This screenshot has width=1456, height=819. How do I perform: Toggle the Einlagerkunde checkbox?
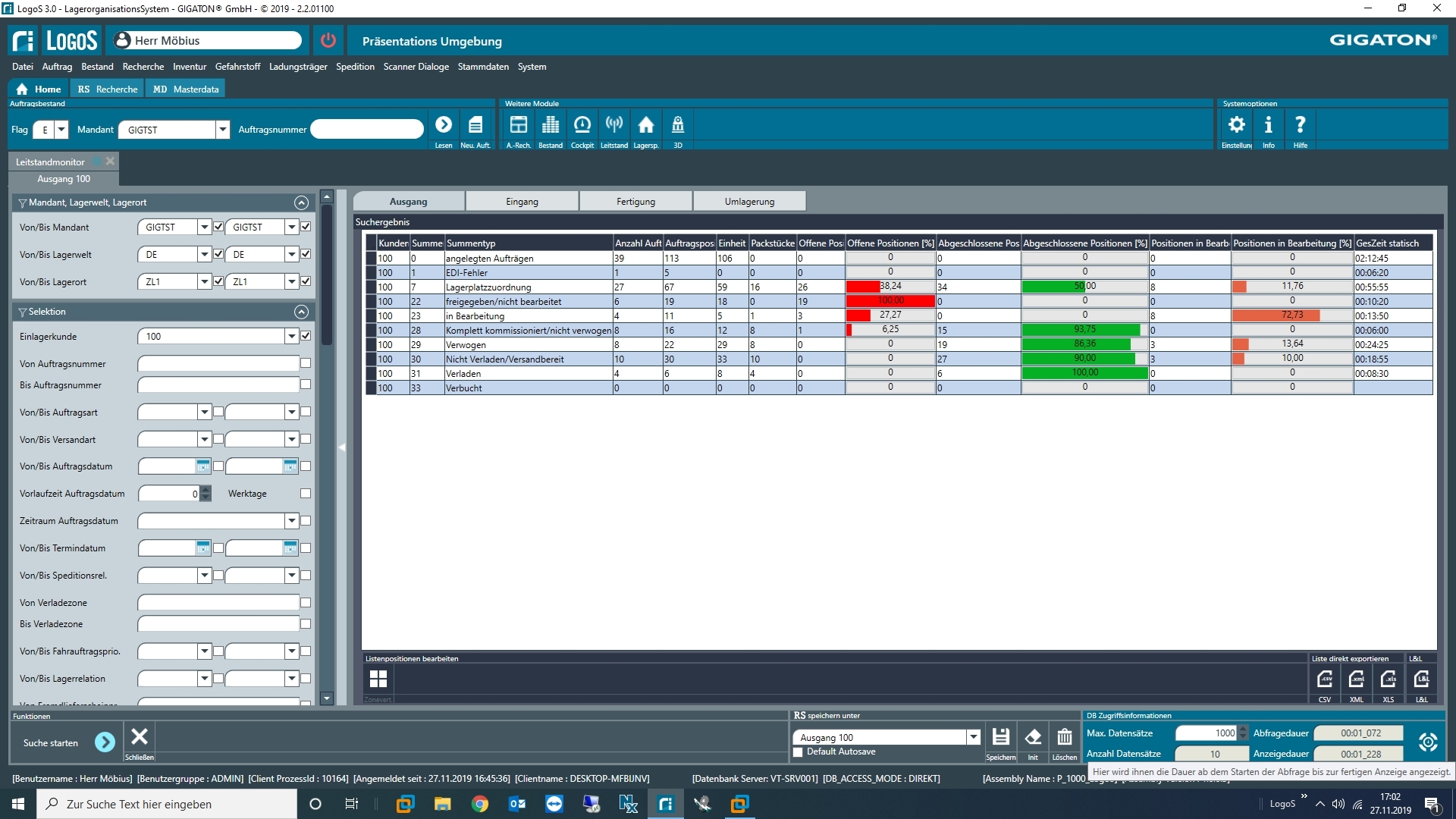pos(306,336)
